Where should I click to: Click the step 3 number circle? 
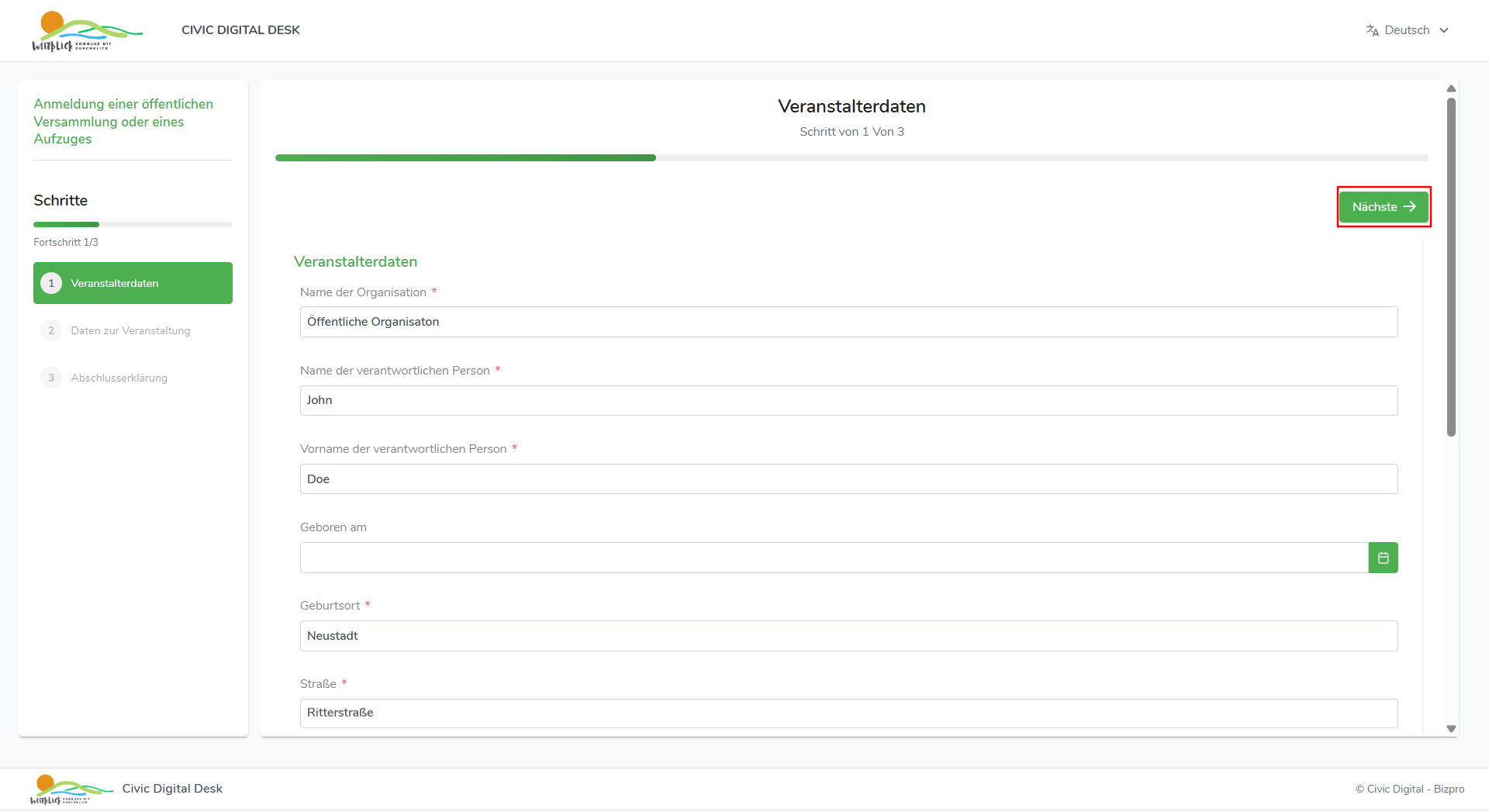coord(51,378)
